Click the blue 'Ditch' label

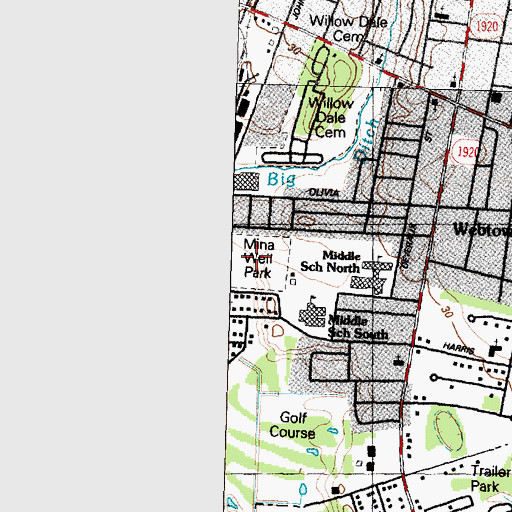366,140
